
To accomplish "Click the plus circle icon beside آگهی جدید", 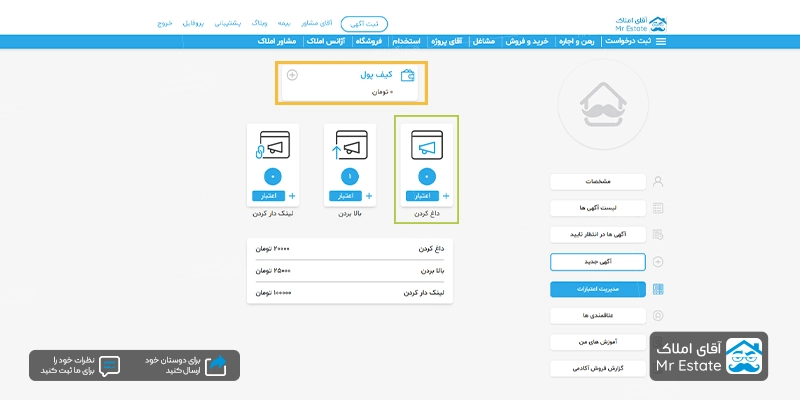I will coord(657,262).
